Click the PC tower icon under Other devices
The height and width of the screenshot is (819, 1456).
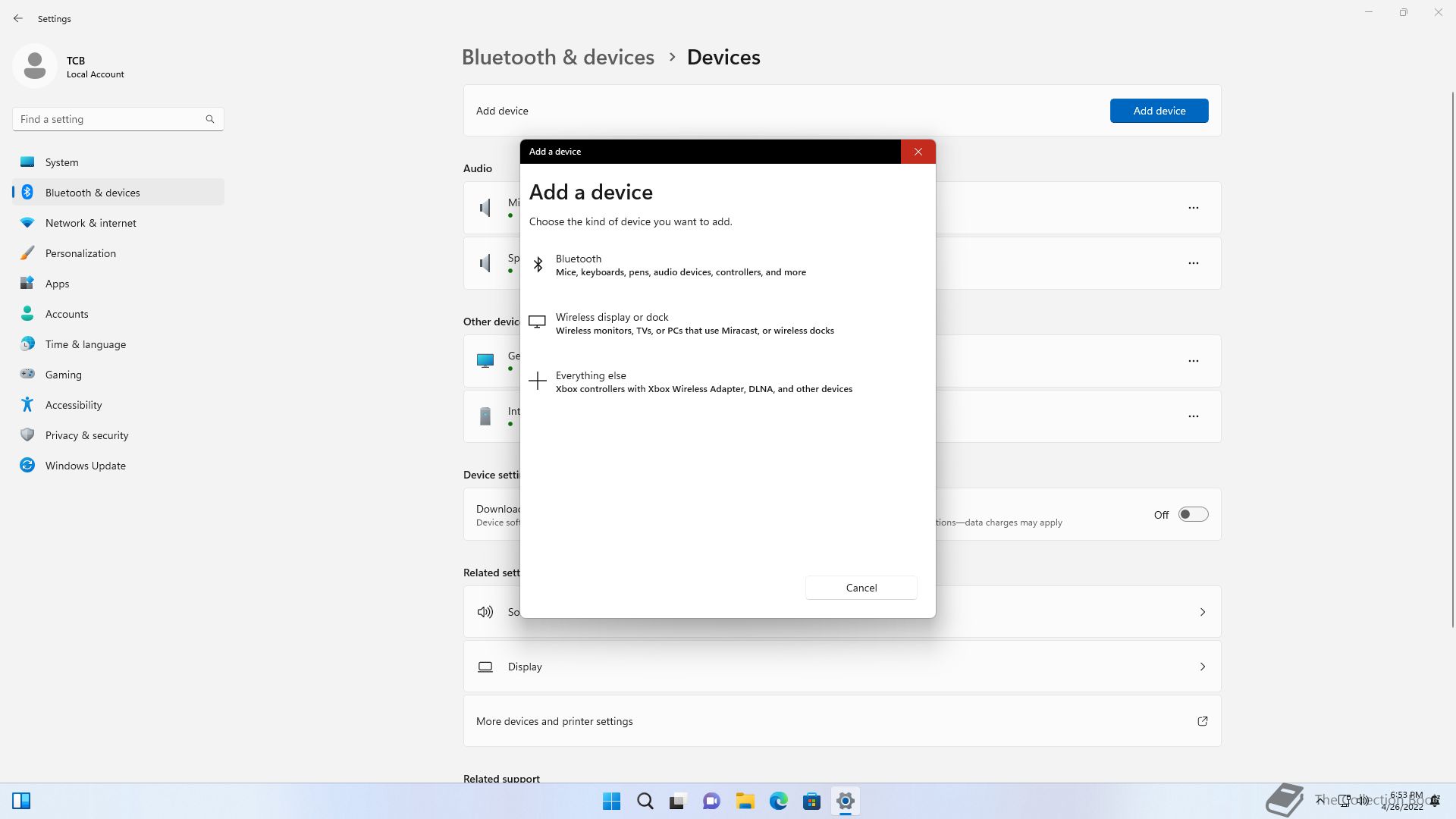[x=485, y=416]
